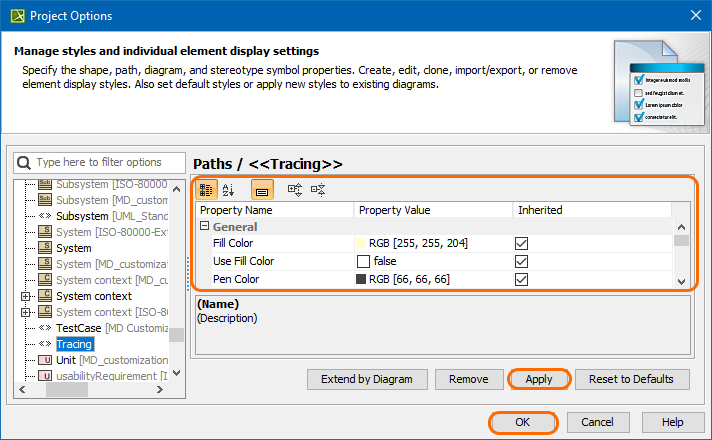Select bold System entry in the tree
The height and width of the screenshot is (440, 712).
[x=73, y=248]
